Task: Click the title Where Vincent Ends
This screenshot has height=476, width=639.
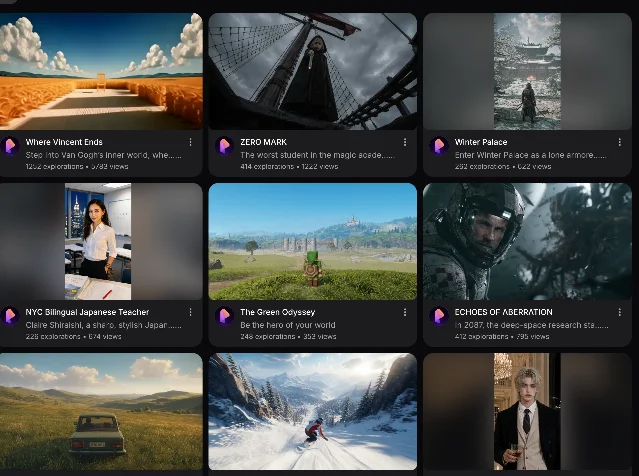Action: pyautogui.click(x=64, y=142)
